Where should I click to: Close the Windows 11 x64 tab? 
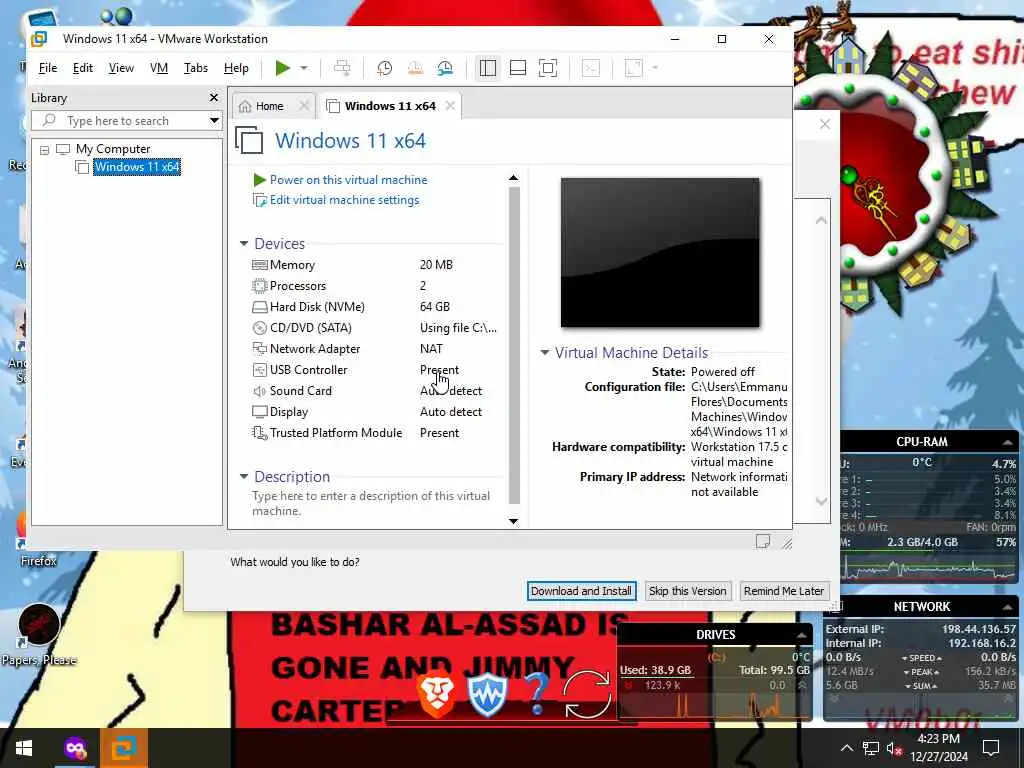[x=450, y=106]
